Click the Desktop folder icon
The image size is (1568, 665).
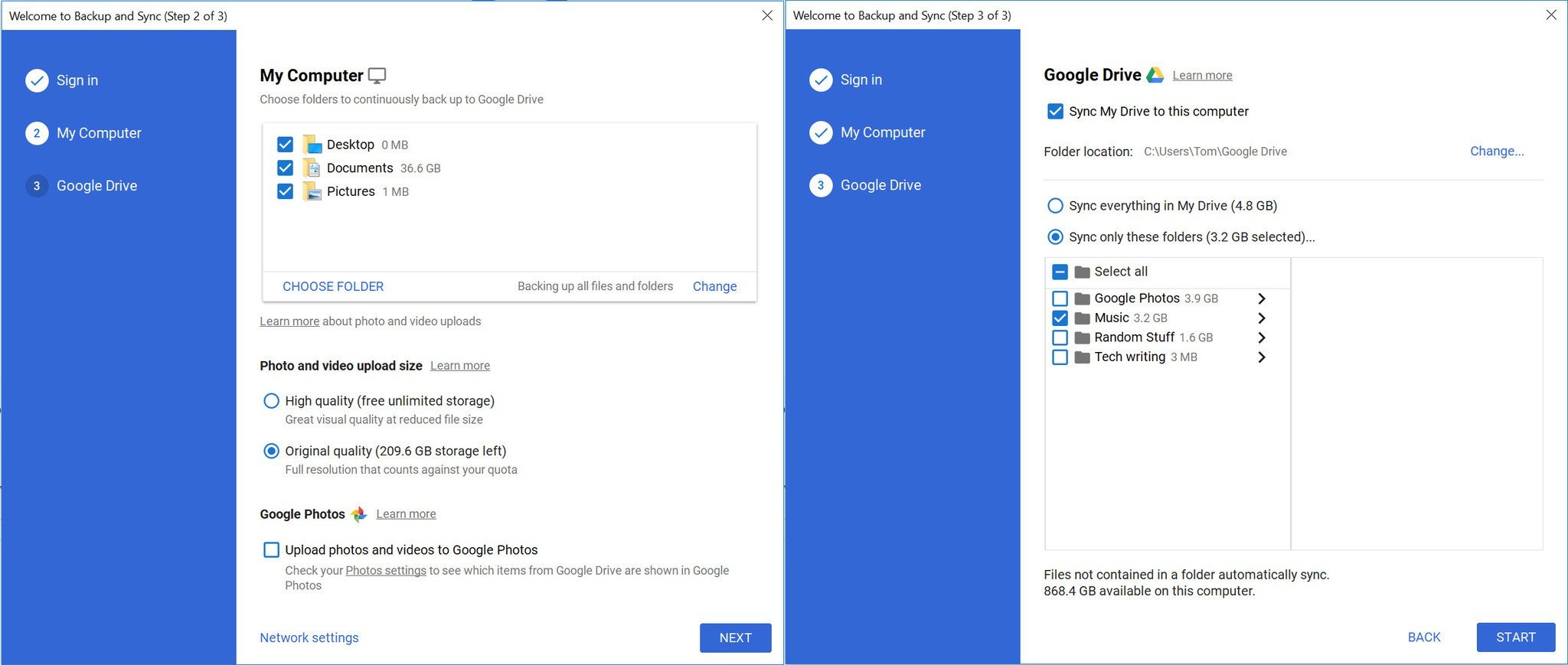click(x=312, y=145)
